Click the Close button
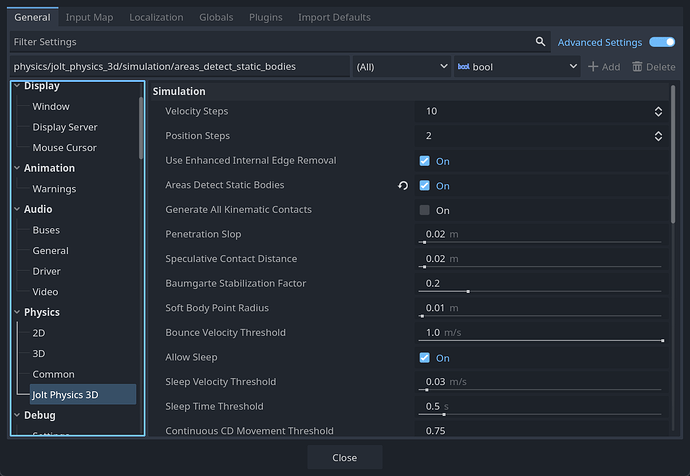 tap(345, 458)
